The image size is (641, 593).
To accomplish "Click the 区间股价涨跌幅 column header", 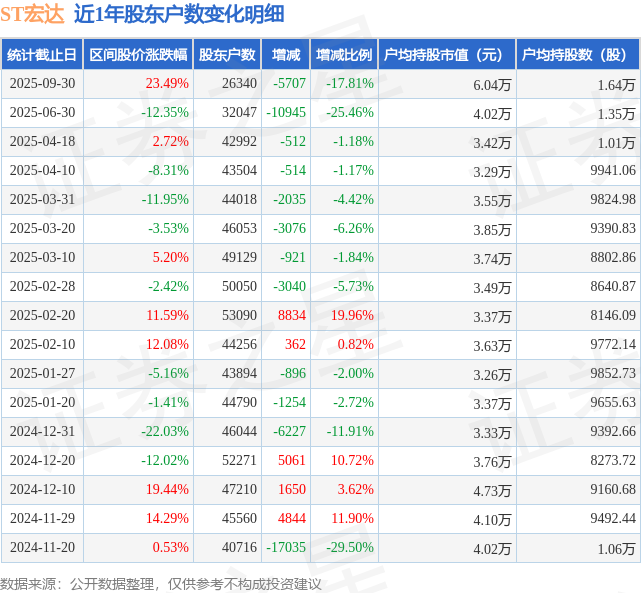I will click(138, 55).
